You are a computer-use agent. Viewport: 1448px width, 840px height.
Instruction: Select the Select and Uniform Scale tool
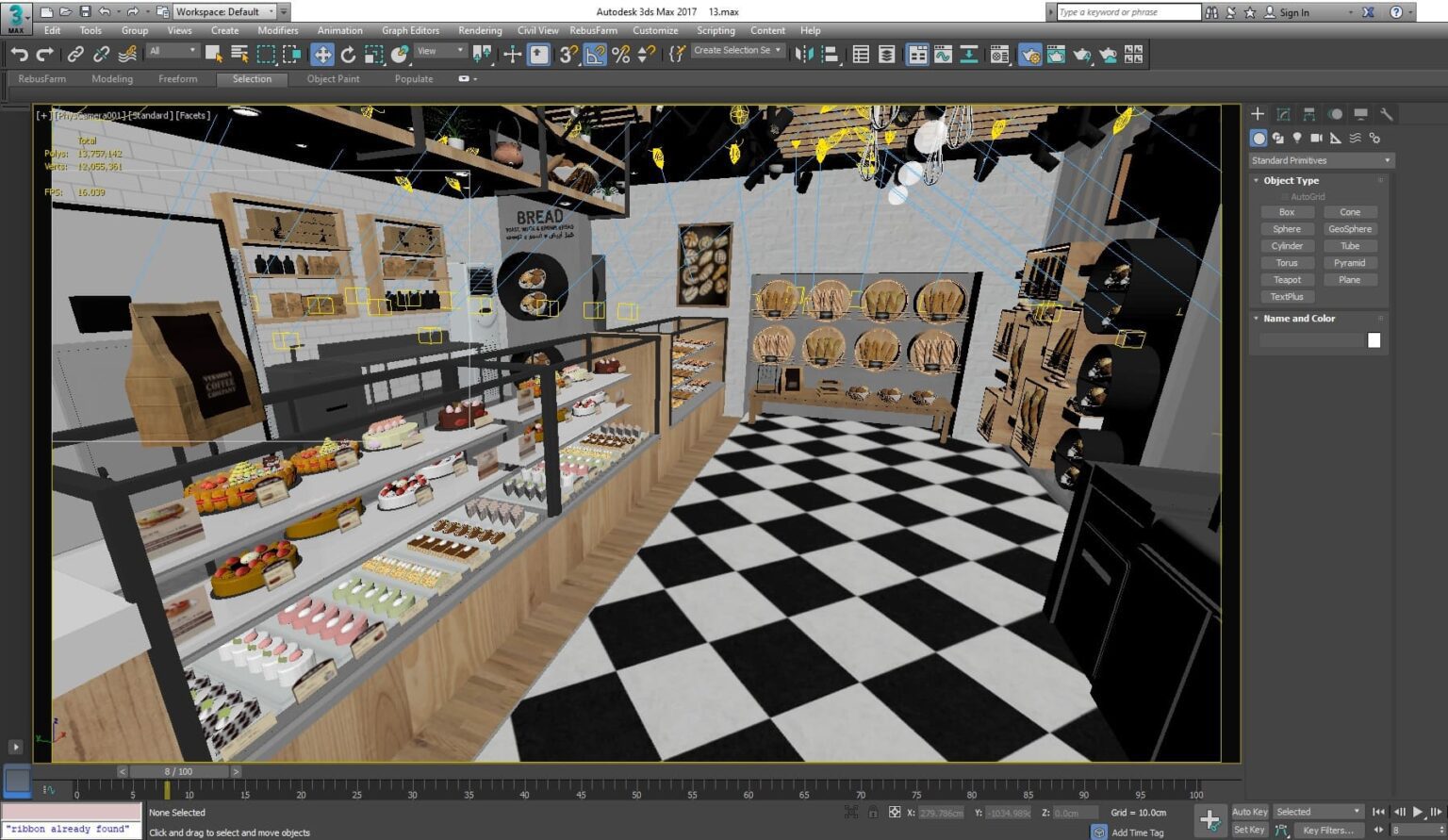tap(374, 54)
